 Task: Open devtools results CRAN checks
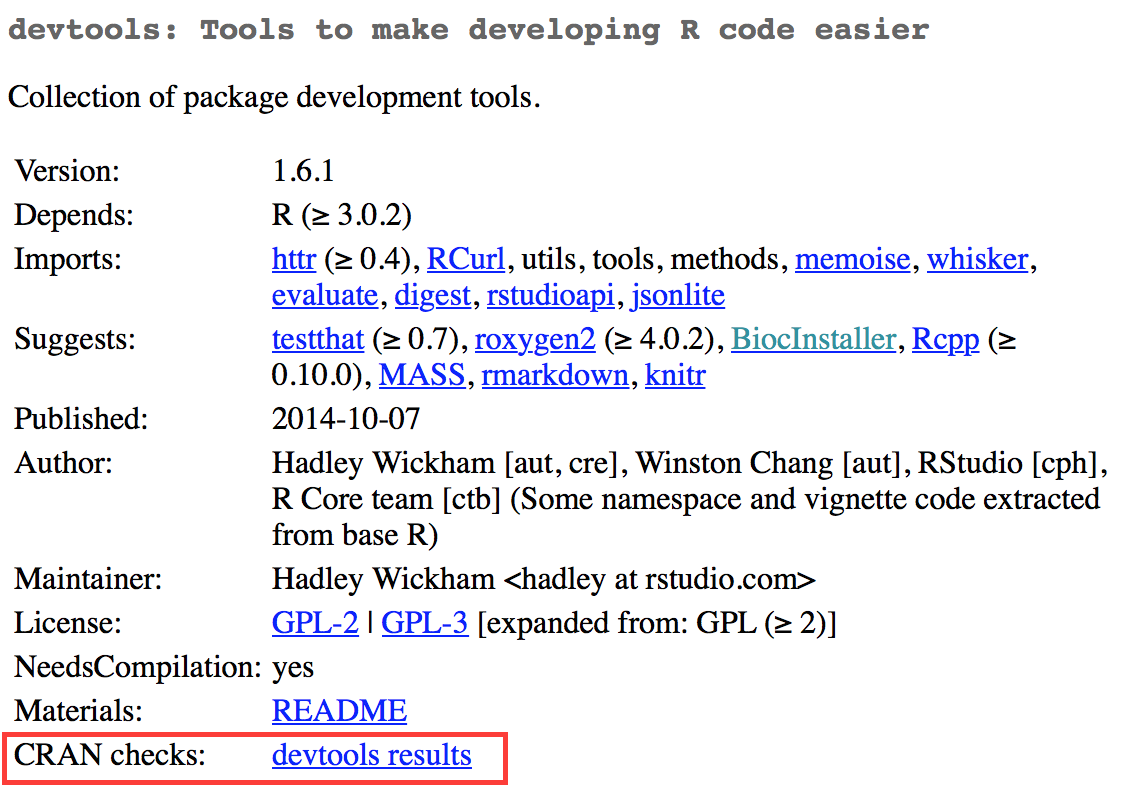pos(372,755)
